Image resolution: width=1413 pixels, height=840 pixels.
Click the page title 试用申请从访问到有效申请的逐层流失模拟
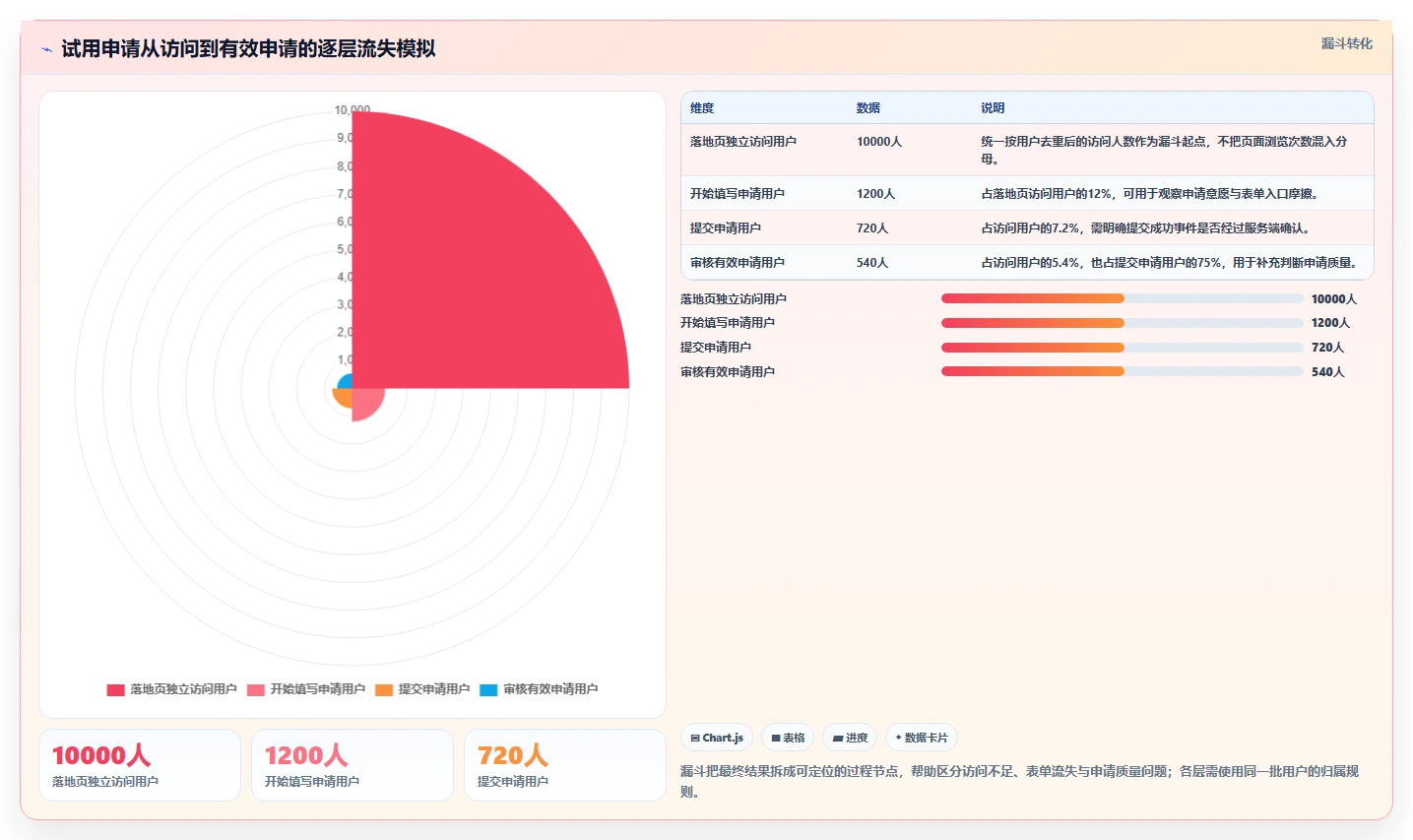[248, 49]
